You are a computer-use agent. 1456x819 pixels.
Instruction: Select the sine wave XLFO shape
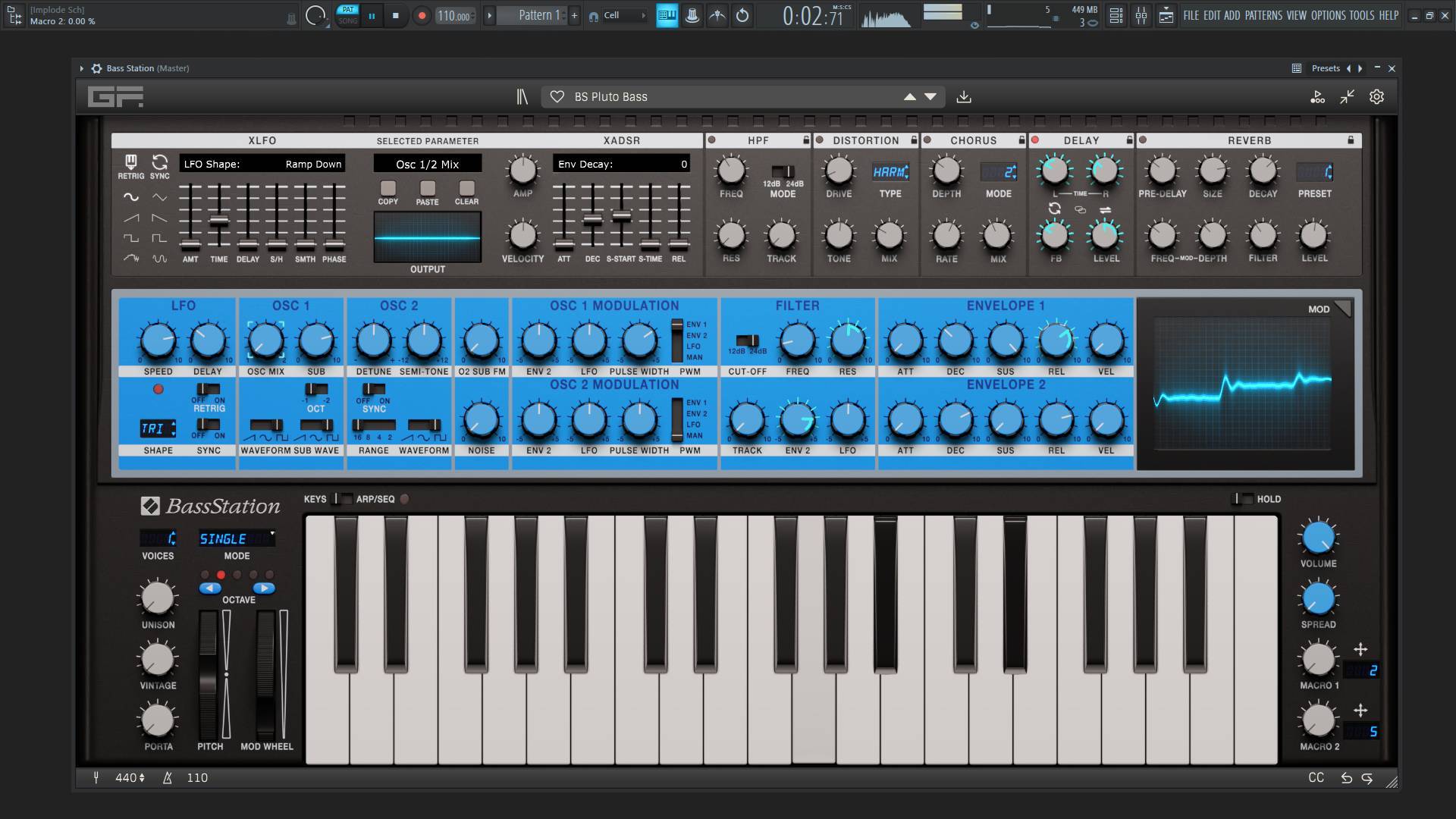[131, 197]
